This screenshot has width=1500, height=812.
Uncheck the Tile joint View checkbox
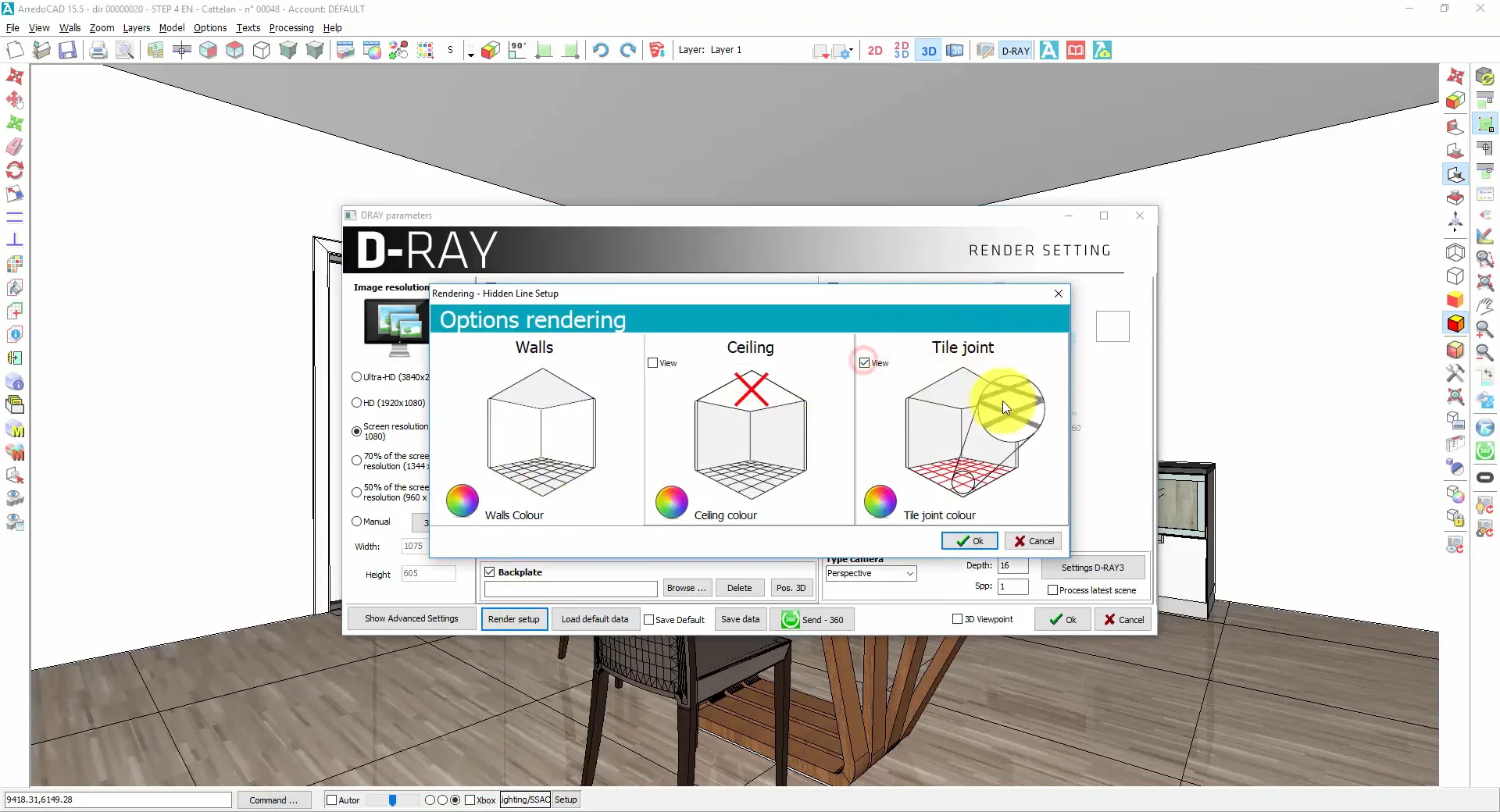[x=864, y=363]
